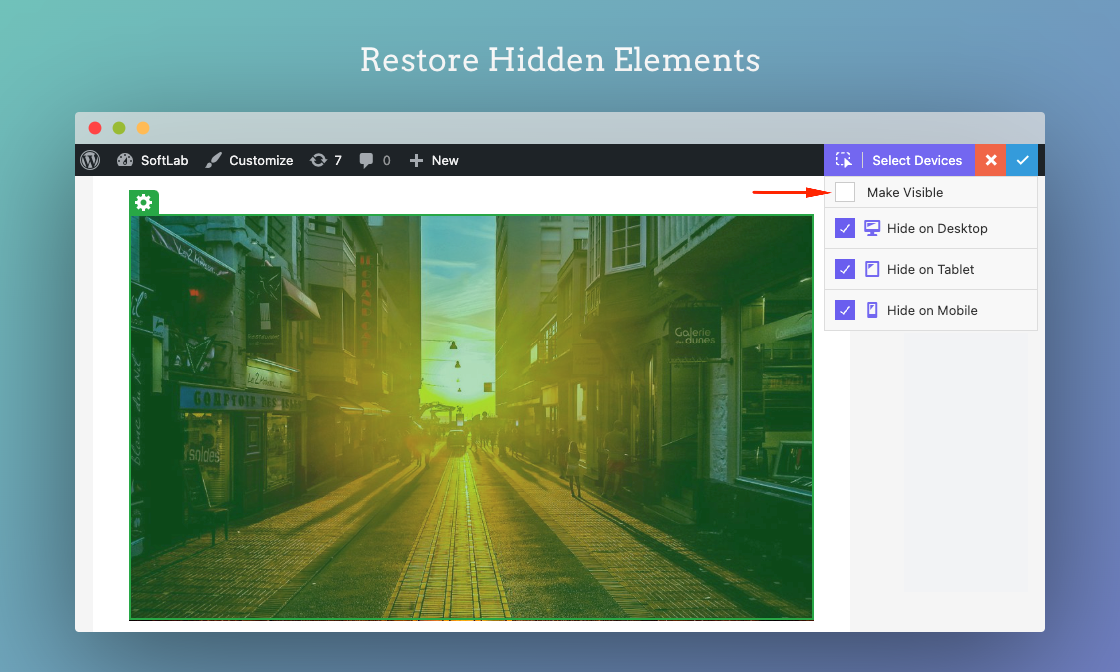Open the SoftLab site dashboard link
Image resolution: width=1120 pixels, height=672 pixels.
[x=152, y=160]
